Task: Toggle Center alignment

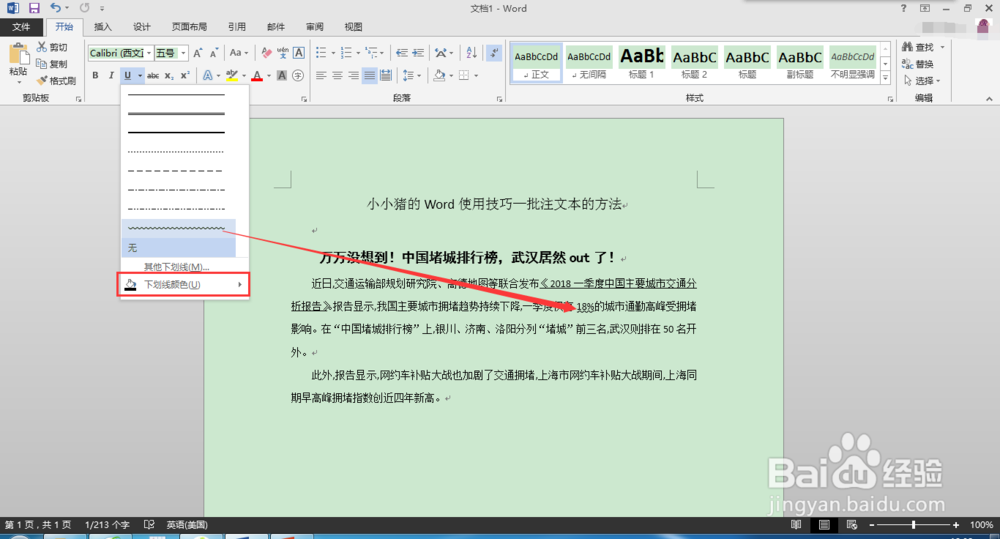Action: point(337,75)
